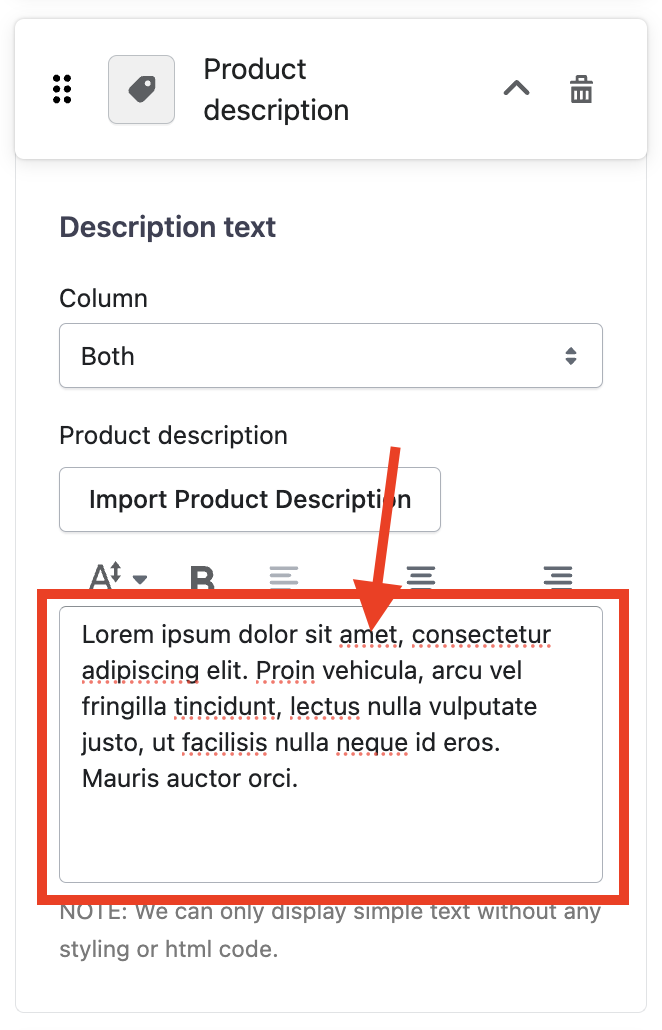Image resolution: width=662 pixels, height=1030 pixels.
Task: Open the Column dropdown showing Both
Action: click(330, 356)
